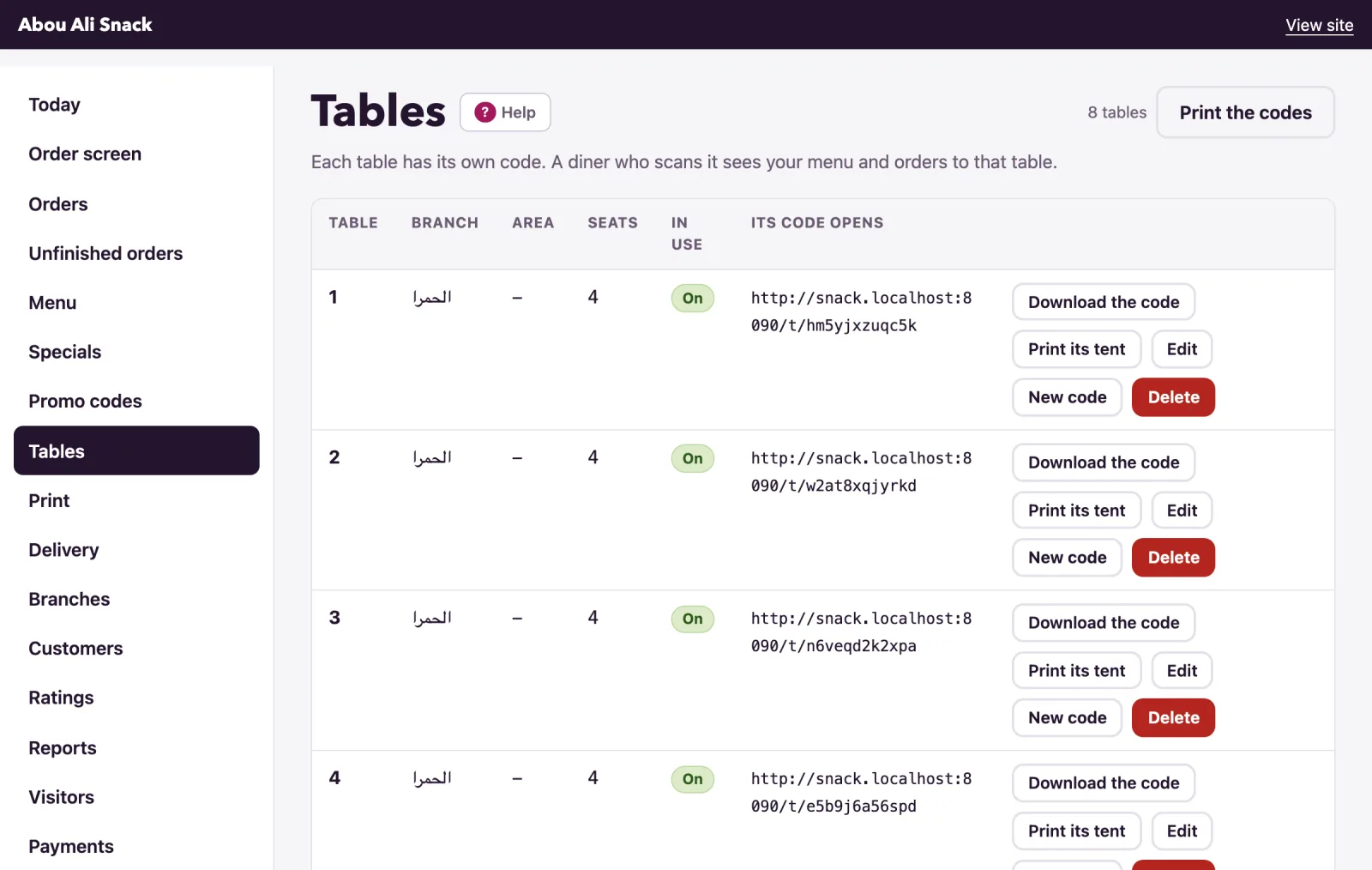Image resolution: width=1372 pixels, height=870 pixels.
Task: Click the code URL ending w2at8xqjyrkd
Action: click(x=861, y=472)
